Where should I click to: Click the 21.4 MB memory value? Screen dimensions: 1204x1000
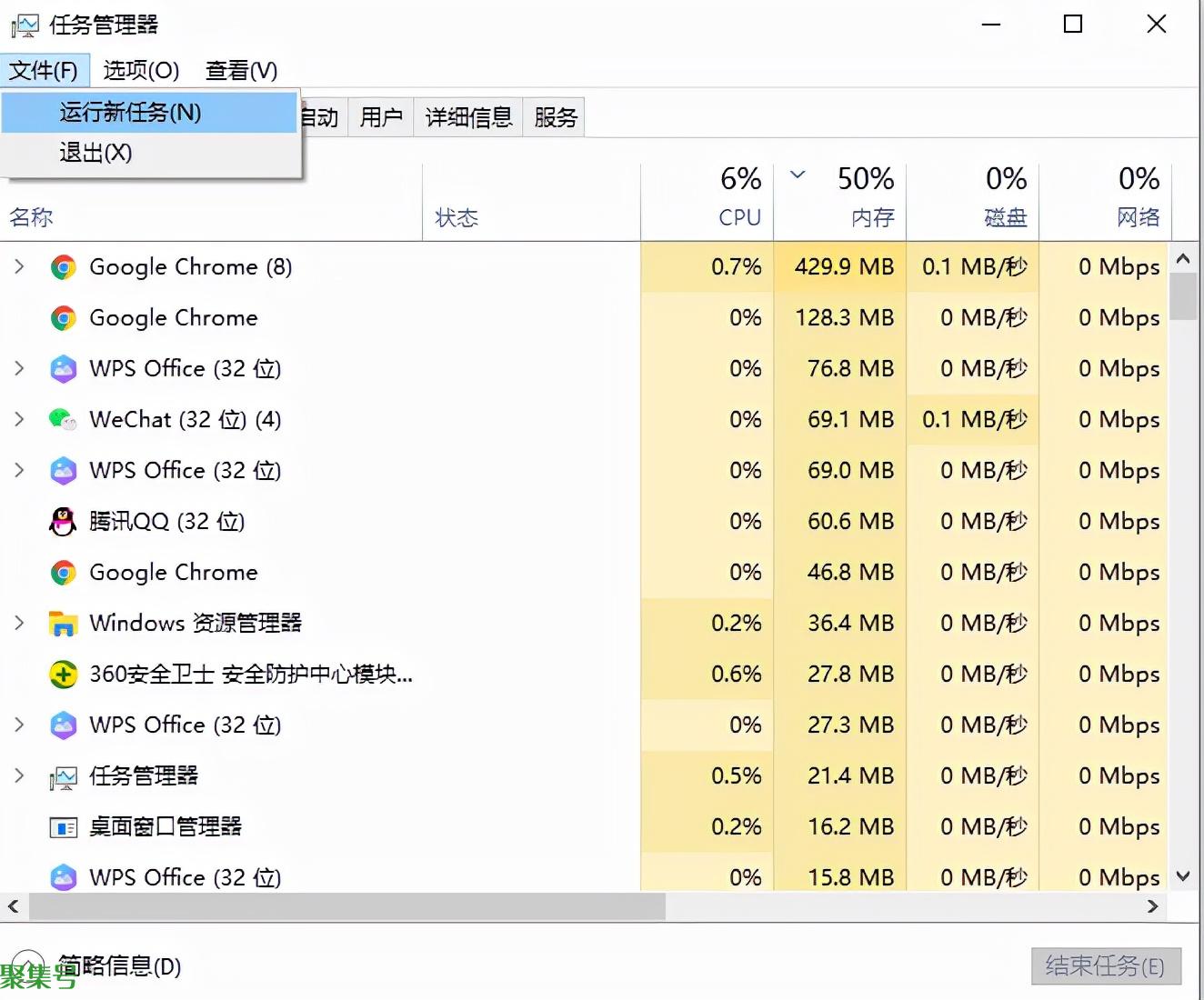(851, 776)
